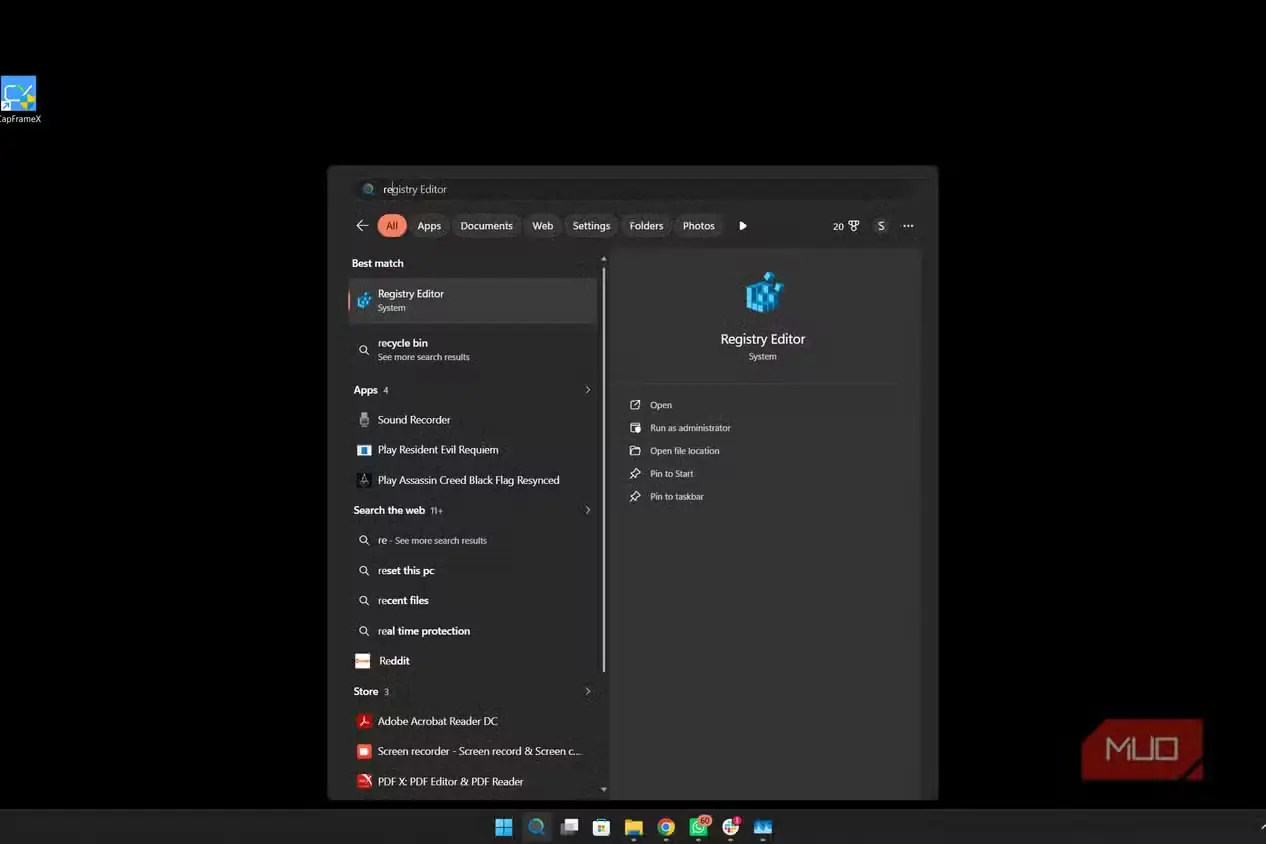Switch to the Web filter tab
The height and width of the screenshot is (844, 1266).
tap(543, 226)
